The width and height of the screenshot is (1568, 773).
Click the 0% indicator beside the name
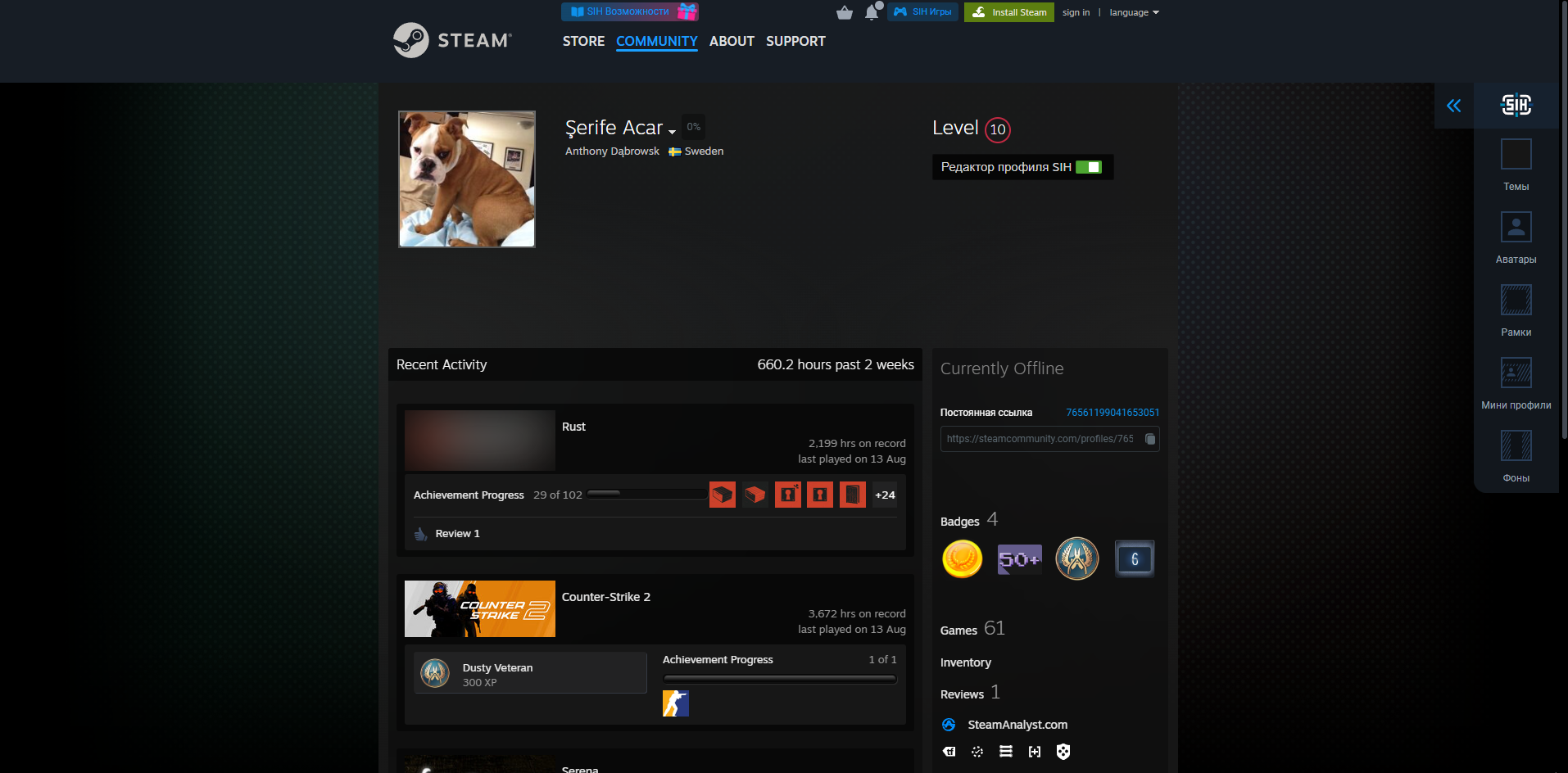[694, 127]
